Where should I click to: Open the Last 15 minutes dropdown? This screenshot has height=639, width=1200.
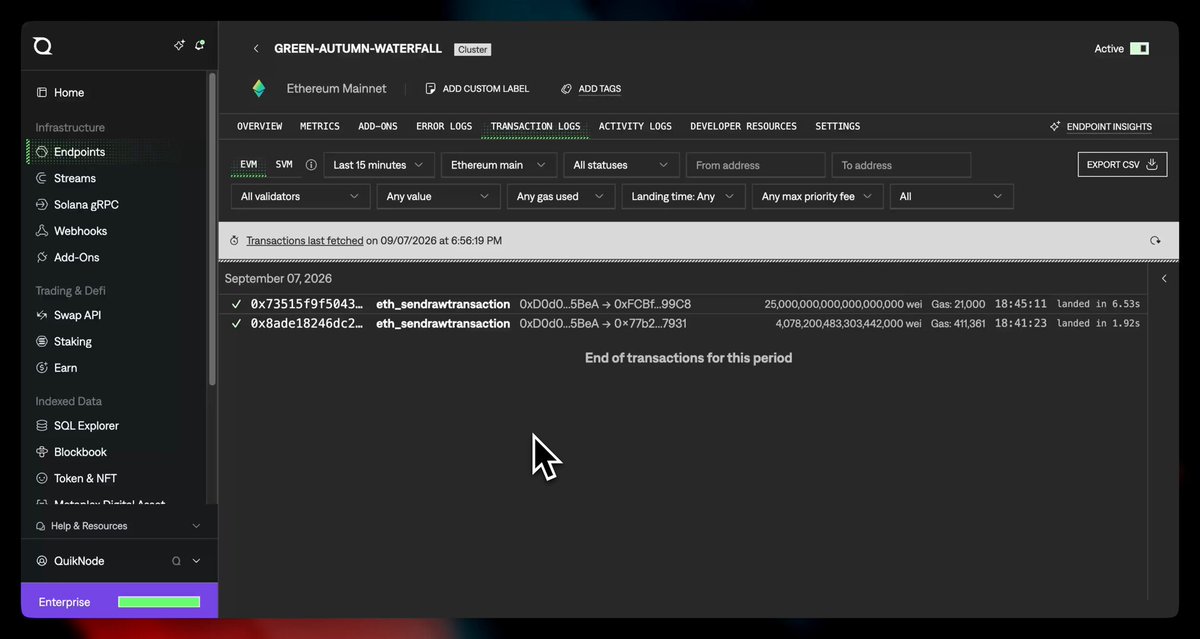379,165
